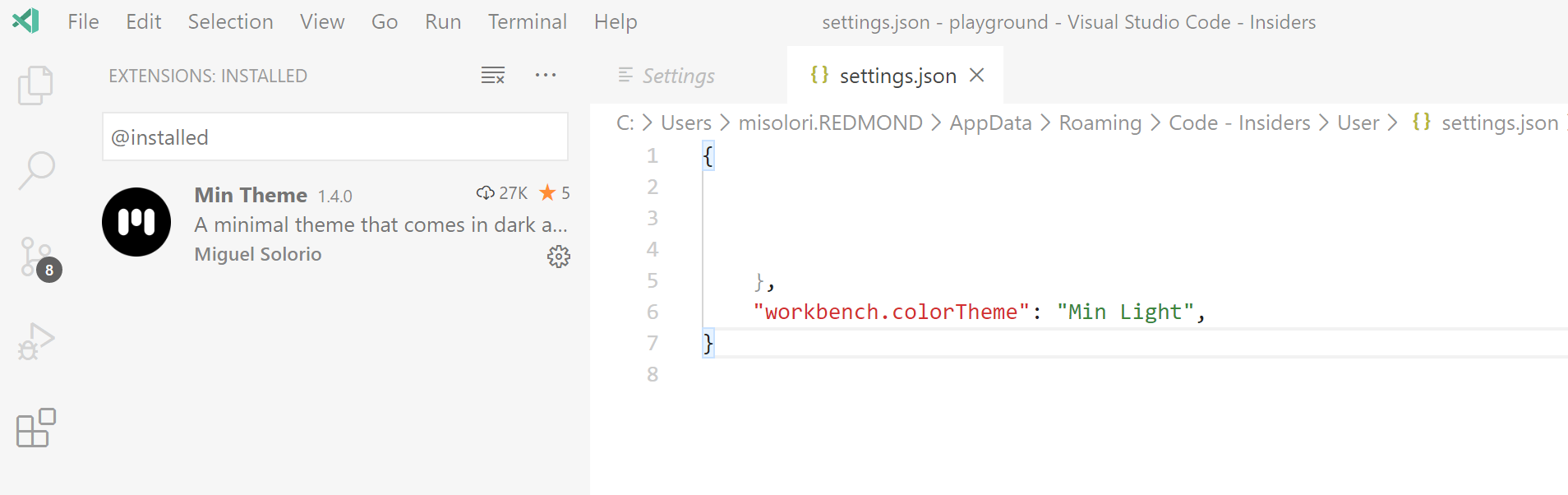Click the misolori.REDMOND breadcrumb segment
The height and width of the screenshot is (495, 1568).
point(830,123)
